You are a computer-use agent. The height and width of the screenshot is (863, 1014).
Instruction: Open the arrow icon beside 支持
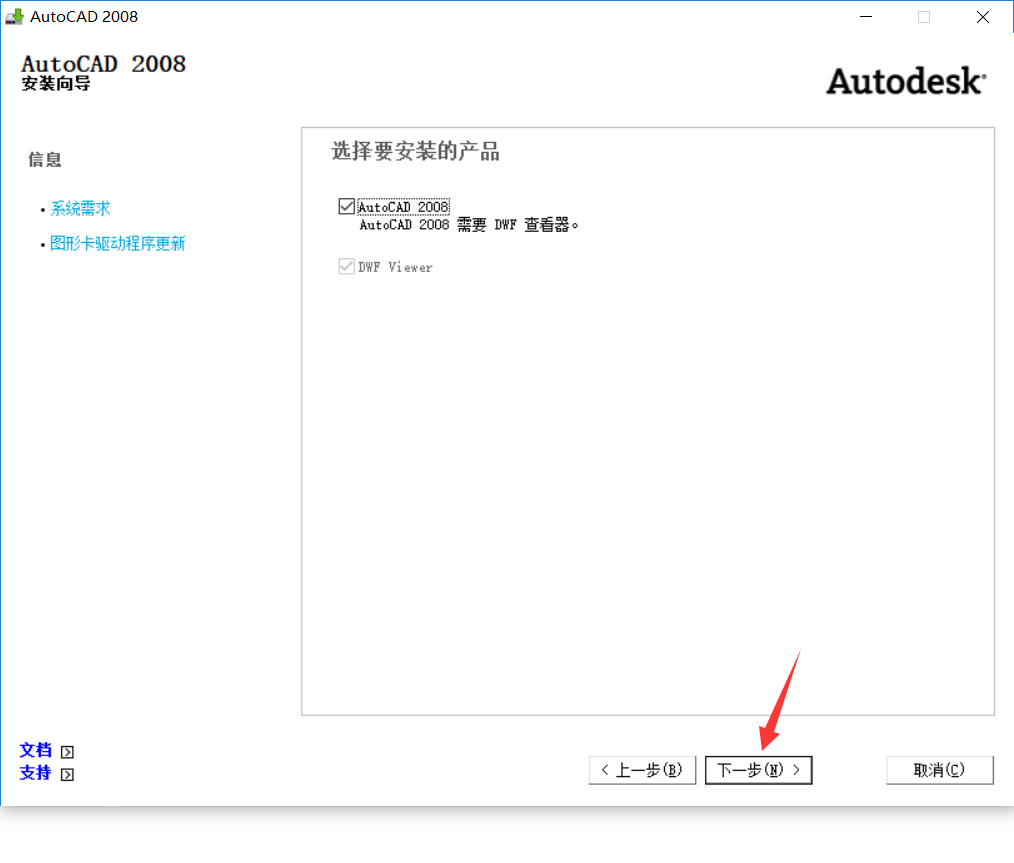coord(67,774)
